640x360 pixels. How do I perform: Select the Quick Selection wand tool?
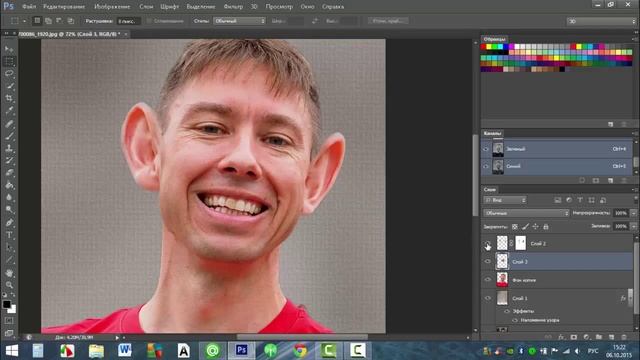[x=9, y=86]
